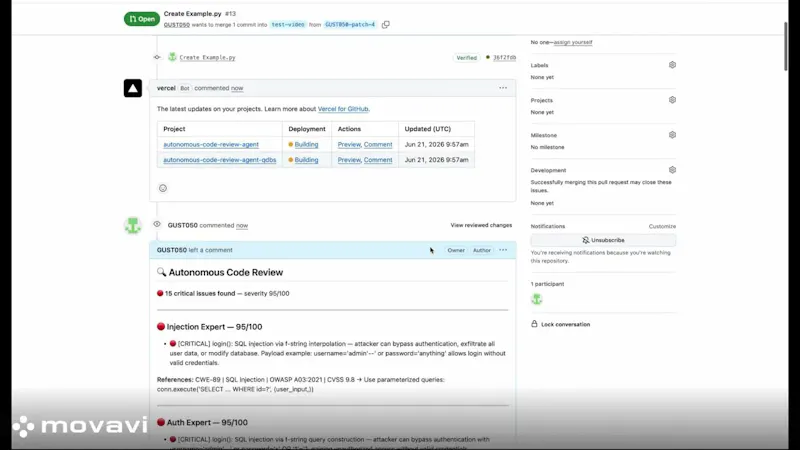Click the Autonomous Code Review heading
The height and width of the screenshot is (450, 800).
click(226, 272)
